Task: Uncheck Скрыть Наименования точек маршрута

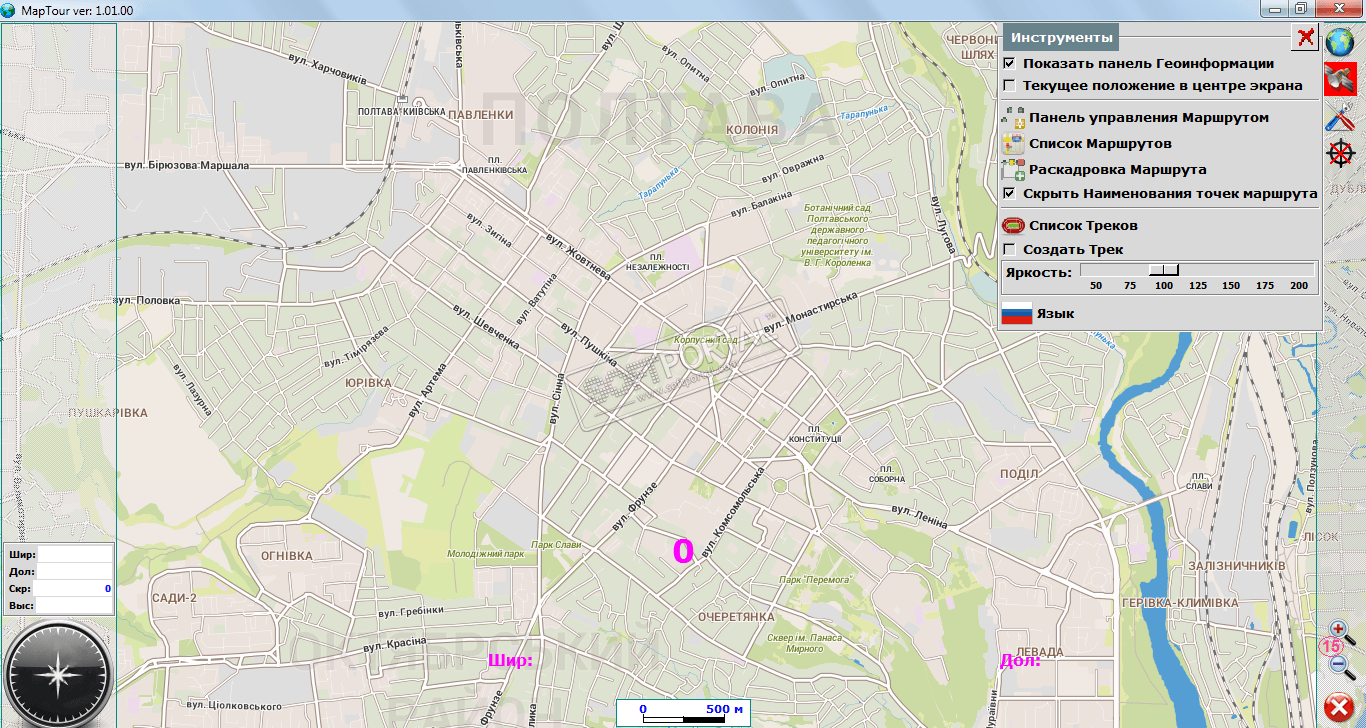Action: tap(1009, 193)
